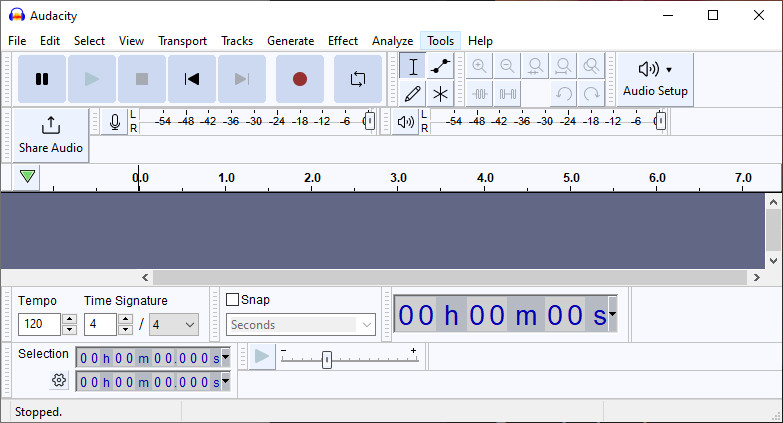
Task: Click horizontal scrollbar left arrow
Action: tap(145, 277)
